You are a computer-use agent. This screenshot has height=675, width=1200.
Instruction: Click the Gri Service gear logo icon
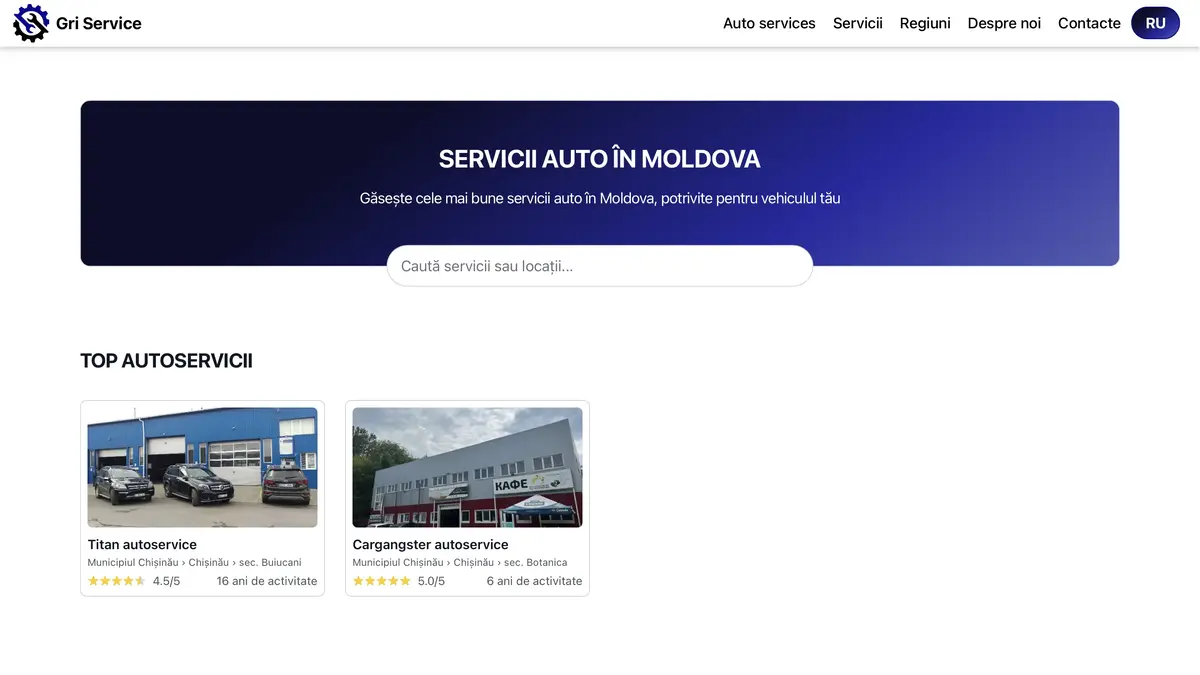click(x=30, y=23)
